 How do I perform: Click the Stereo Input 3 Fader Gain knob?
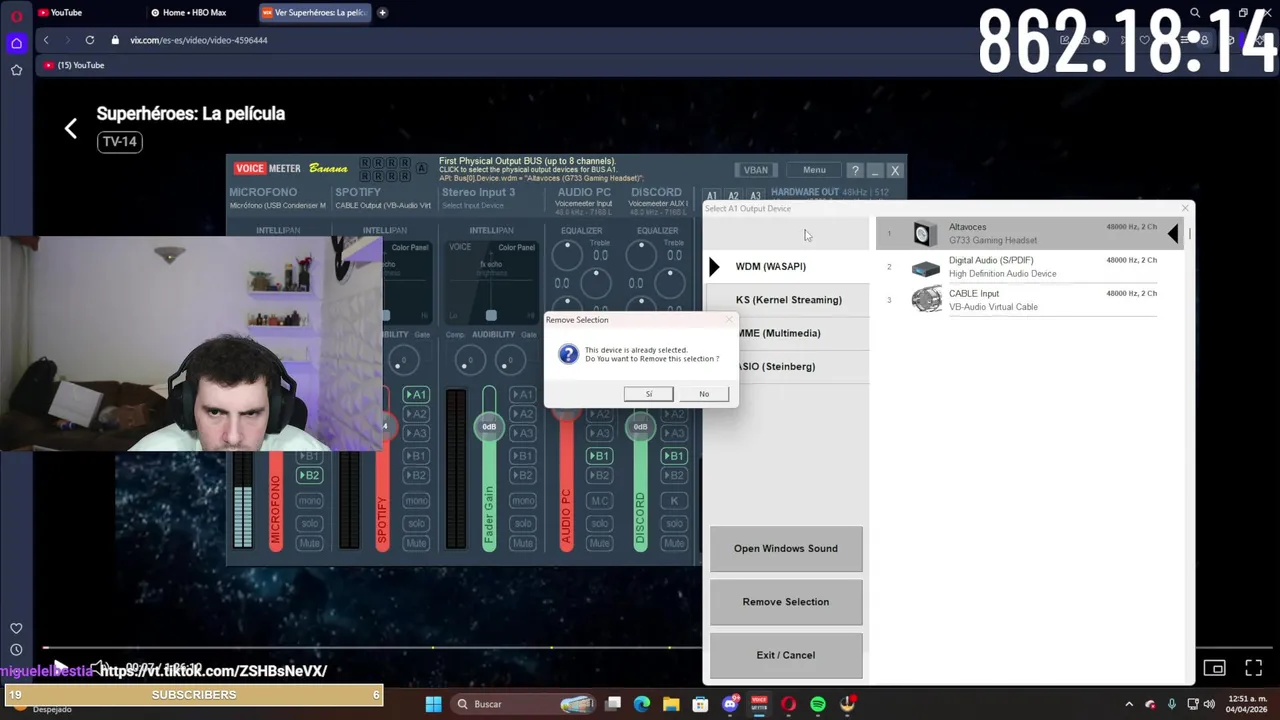click(489, 427)
